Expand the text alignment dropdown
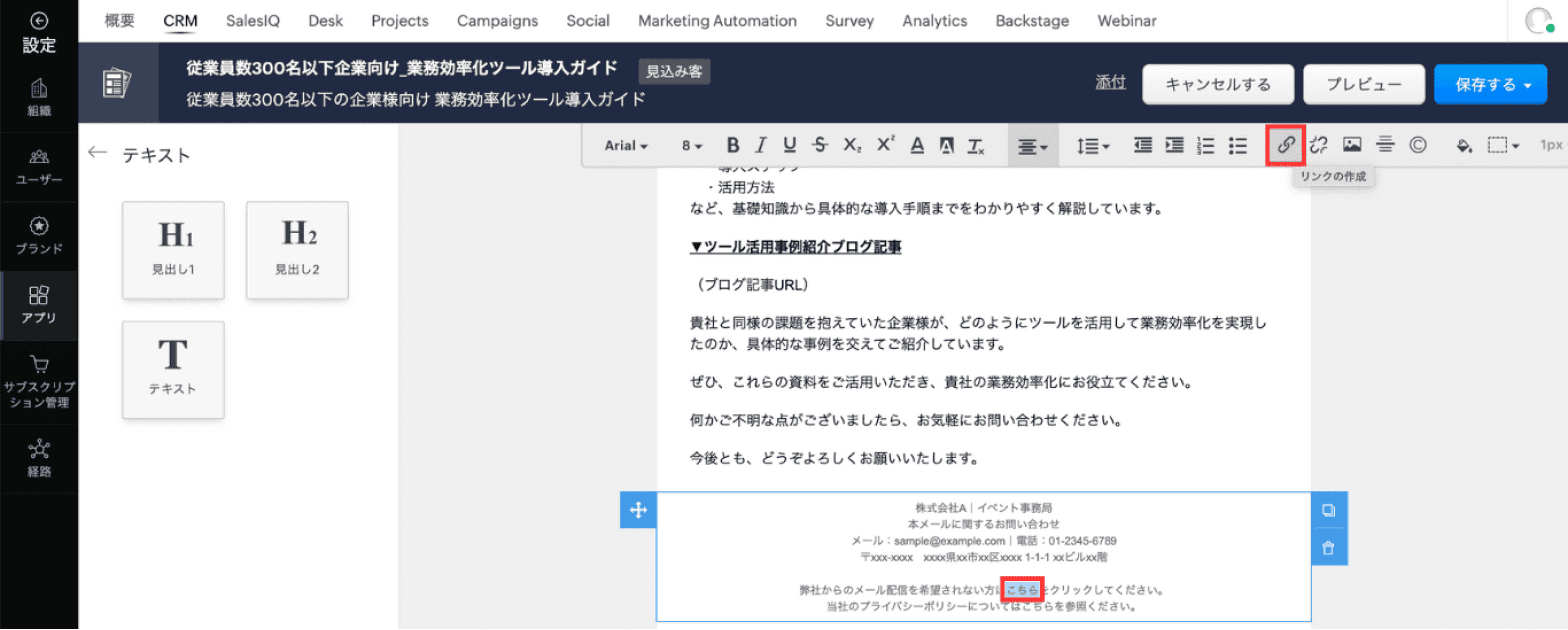 coord(1033,146)
